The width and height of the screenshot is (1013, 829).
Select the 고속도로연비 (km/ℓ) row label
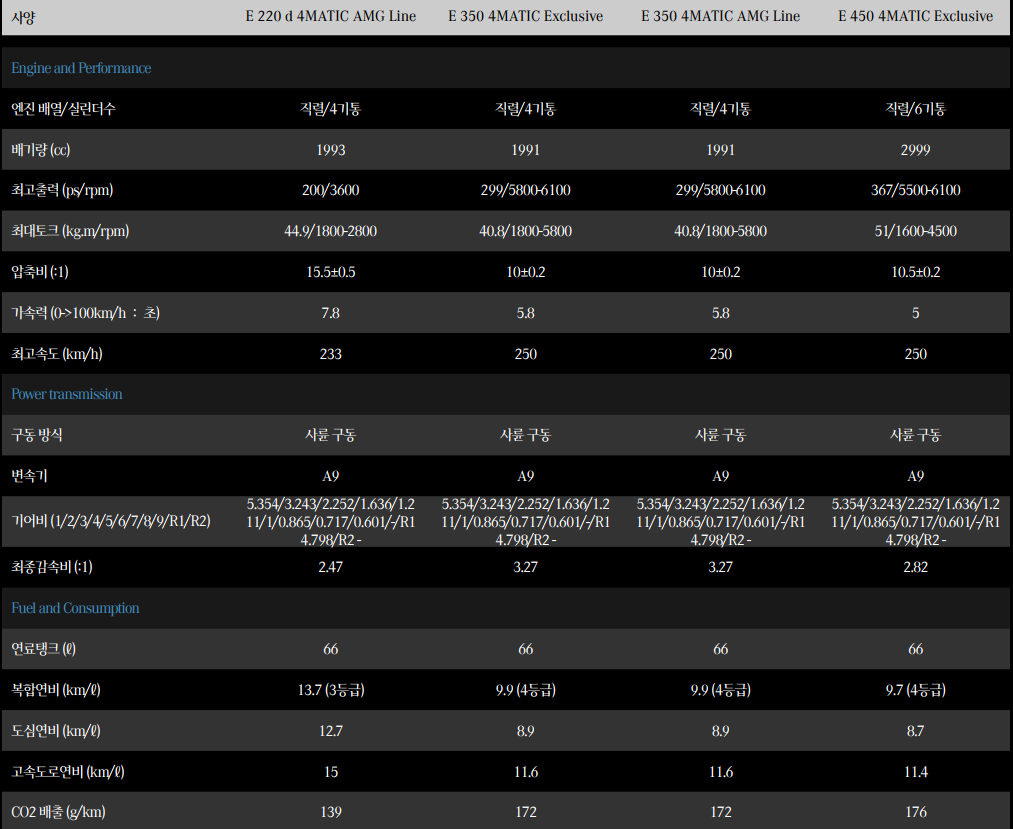coord(68,771)
